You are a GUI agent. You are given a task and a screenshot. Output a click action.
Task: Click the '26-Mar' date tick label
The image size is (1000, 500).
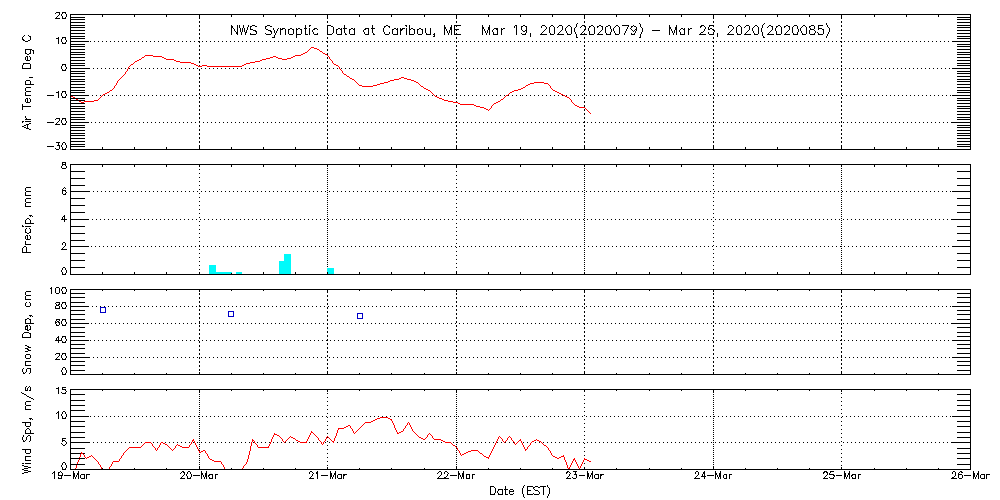click(970, 476)
